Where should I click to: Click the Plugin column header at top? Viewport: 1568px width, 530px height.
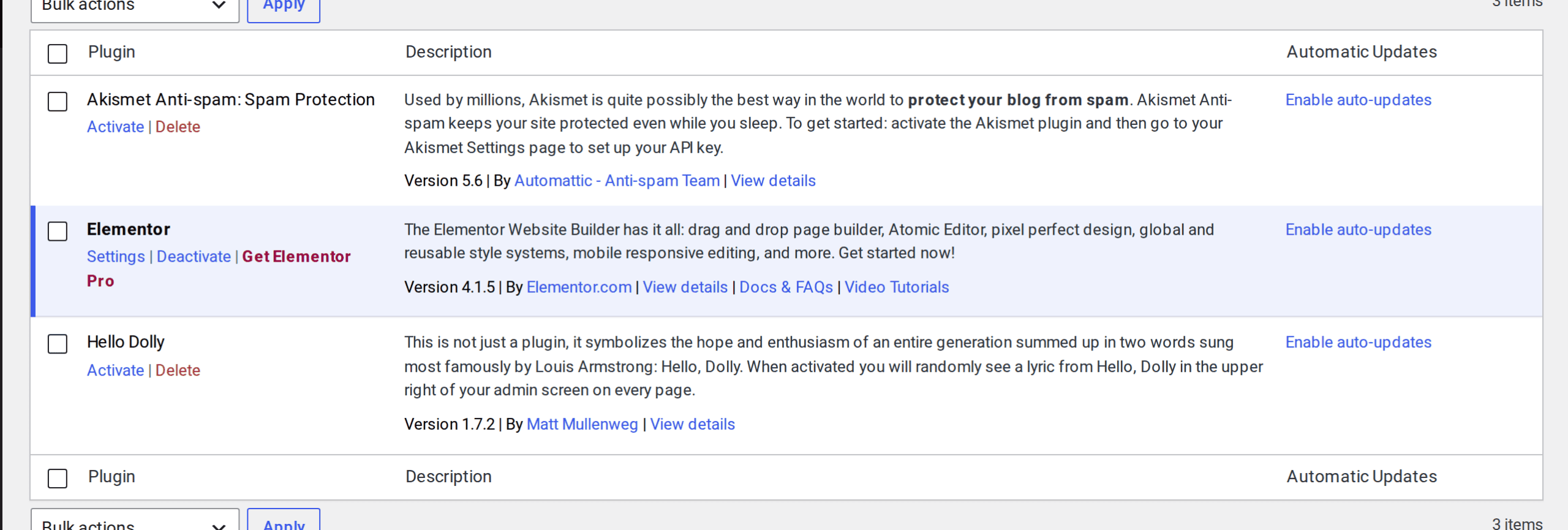[x=111, y=52]
